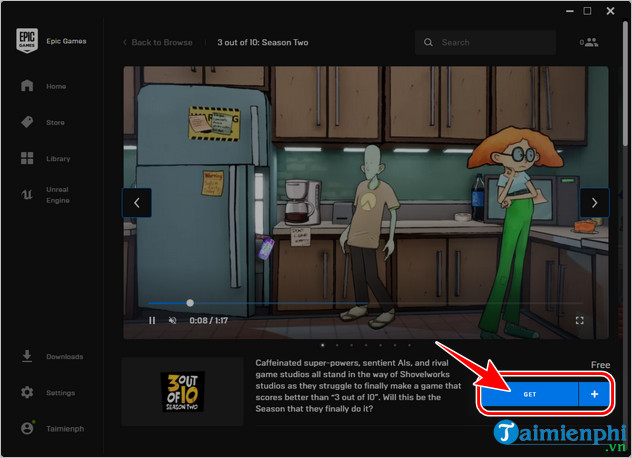This screenshot has height=458, width=632.
Task: Click the '3 out of 10: Season Two' title
Action: [x=263, y=42]
